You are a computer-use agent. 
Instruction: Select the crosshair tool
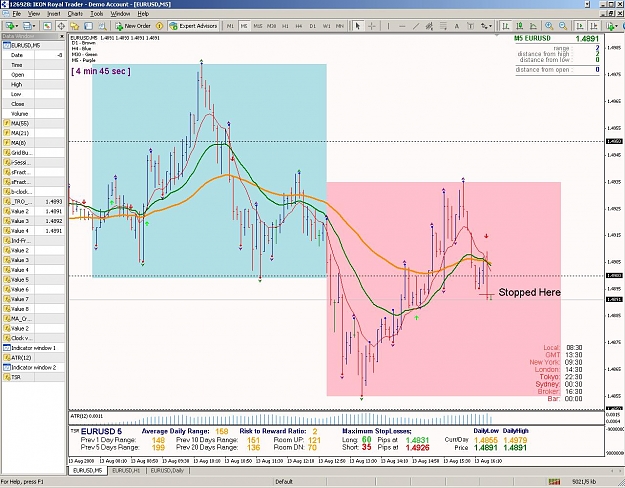pos(371,26)
